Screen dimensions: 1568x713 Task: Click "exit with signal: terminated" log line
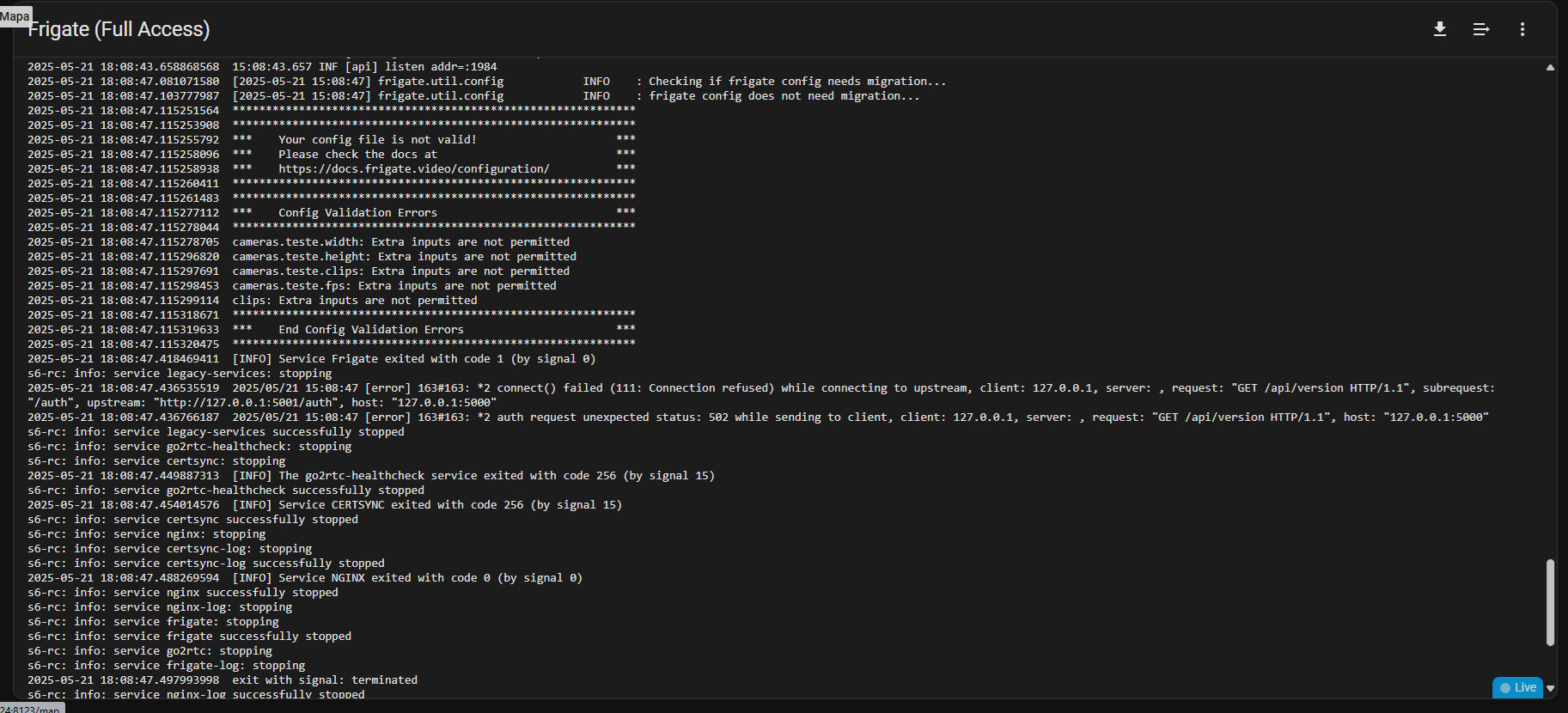pos(223,680)
